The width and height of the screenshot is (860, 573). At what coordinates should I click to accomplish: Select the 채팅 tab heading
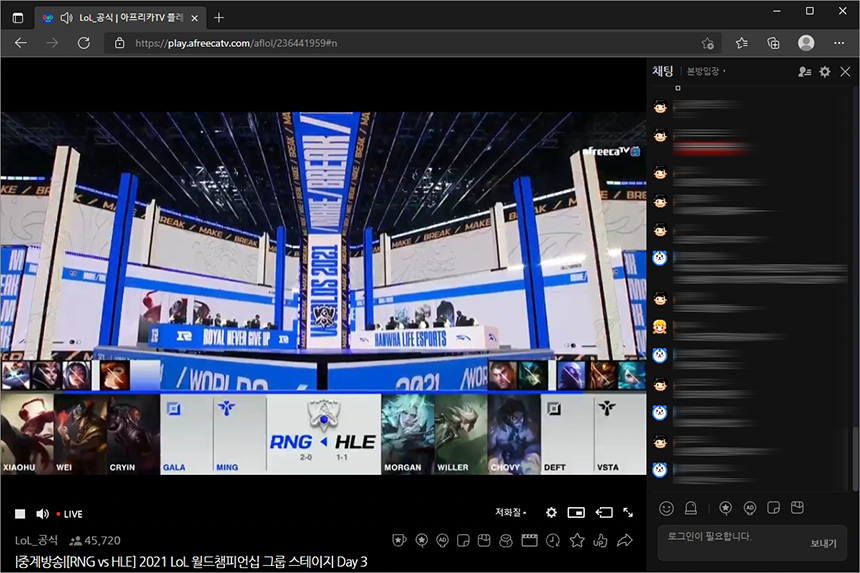pos(663,71)
